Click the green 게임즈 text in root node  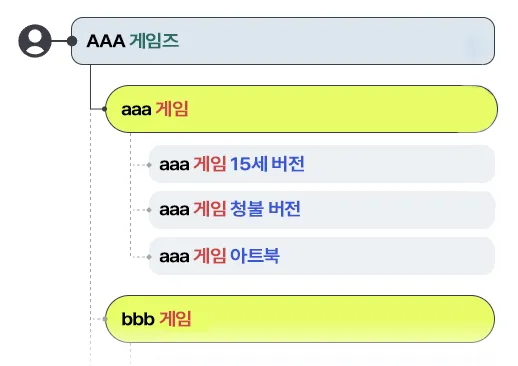click(x=154, y=41)
